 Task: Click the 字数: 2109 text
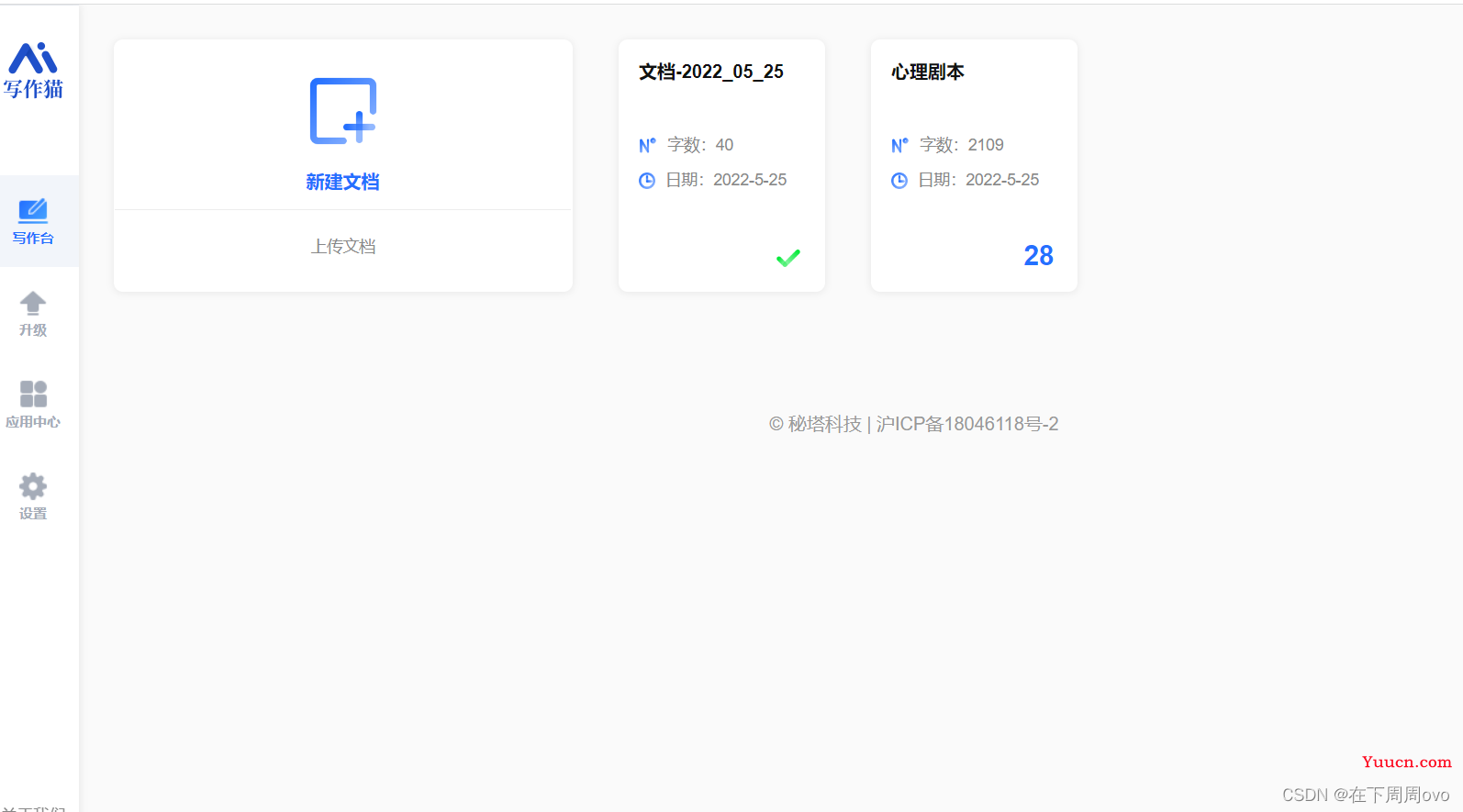[x=962, y=145]
